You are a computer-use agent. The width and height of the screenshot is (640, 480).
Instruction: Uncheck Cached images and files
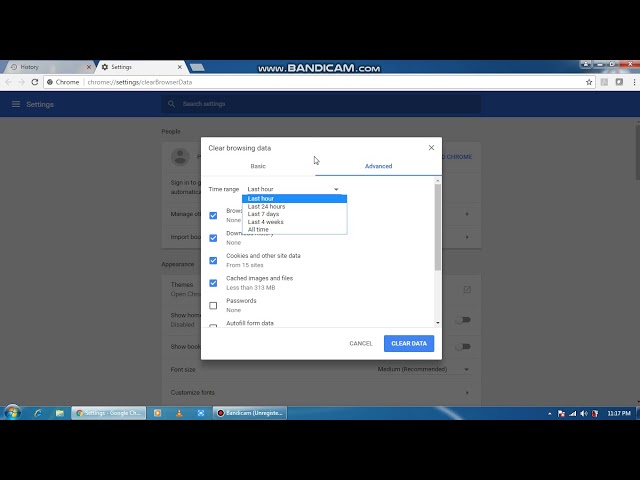click(x=213, y=283)
